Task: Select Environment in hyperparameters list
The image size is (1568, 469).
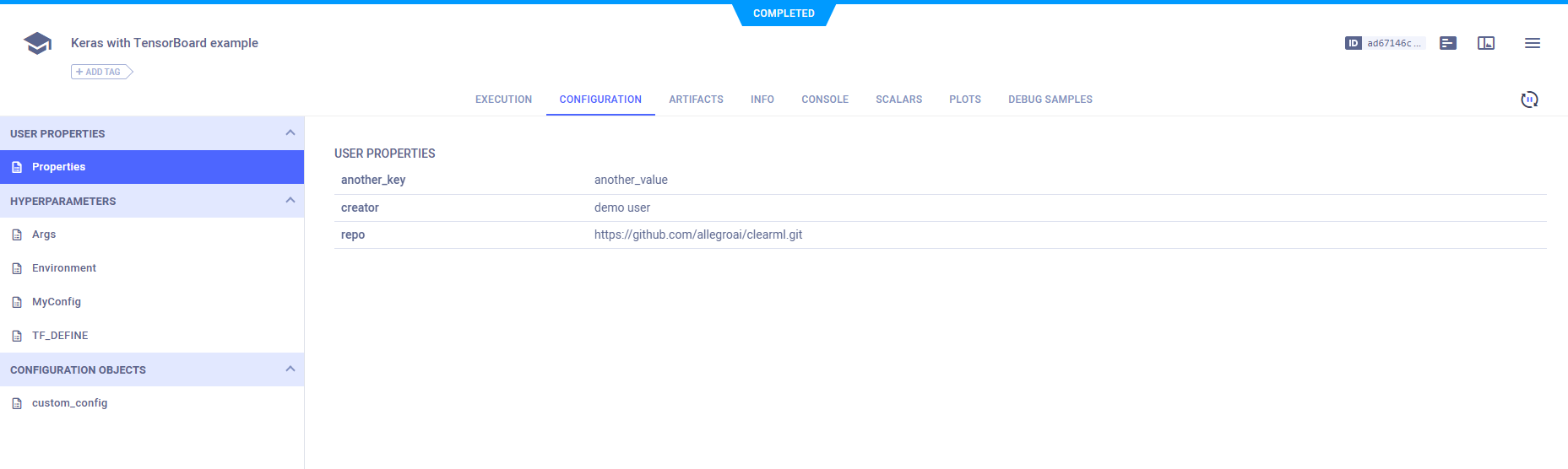Action: (x=64, y=268)
